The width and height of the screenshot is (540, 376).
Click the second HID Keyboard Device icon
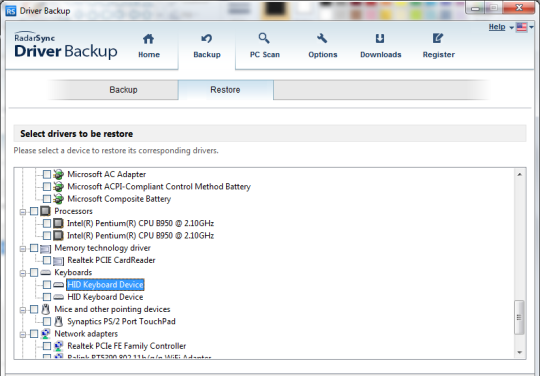click(x=59, y=297)
